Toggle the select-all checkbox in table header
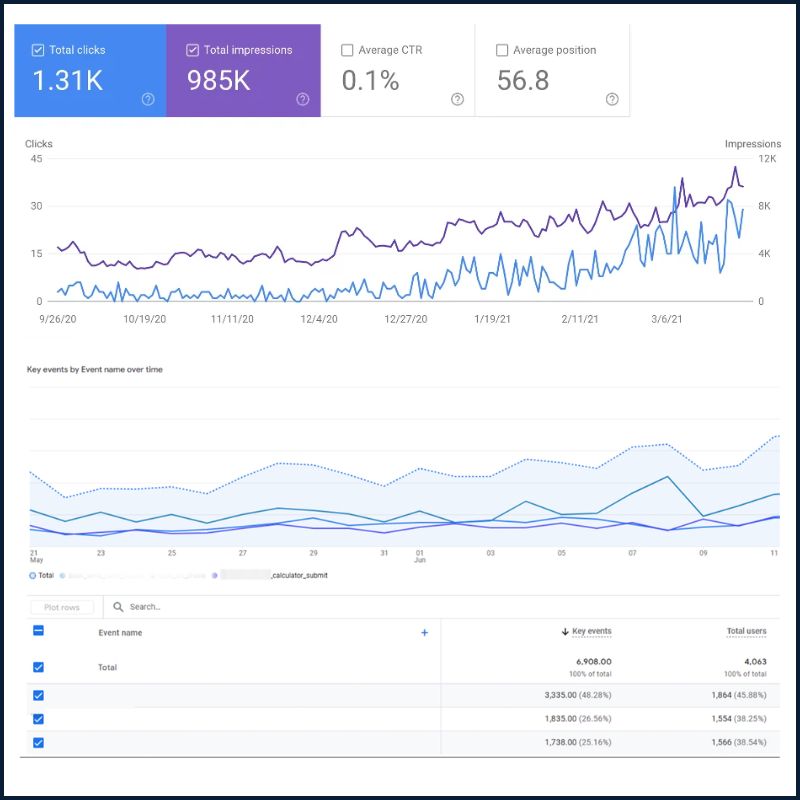The image size is (800, 800). pos(38,631)
